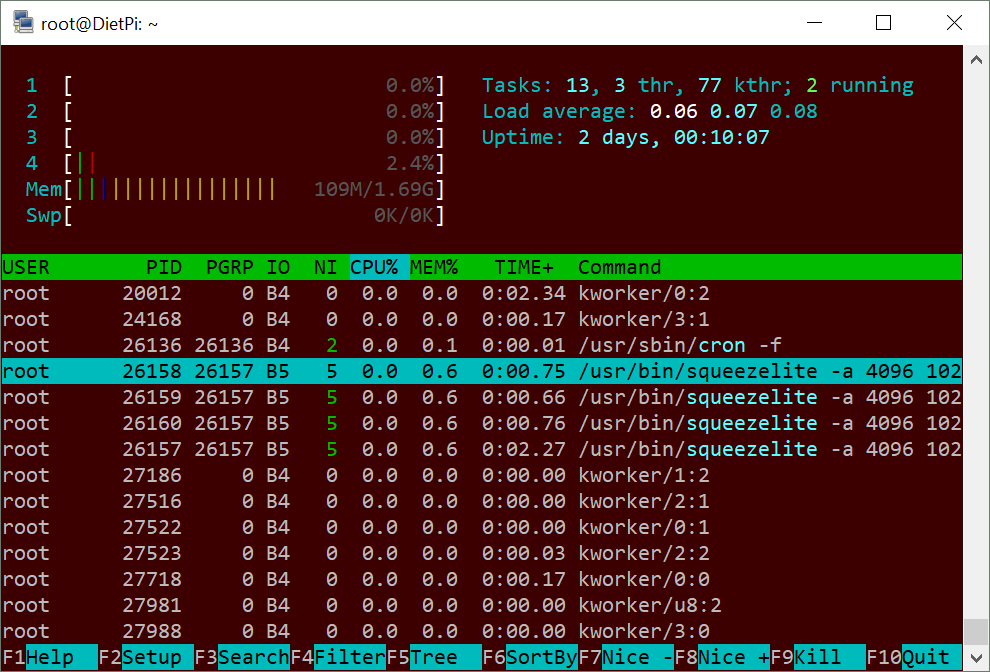
Task: Sort by the IO column header
Action: point(277,267)
